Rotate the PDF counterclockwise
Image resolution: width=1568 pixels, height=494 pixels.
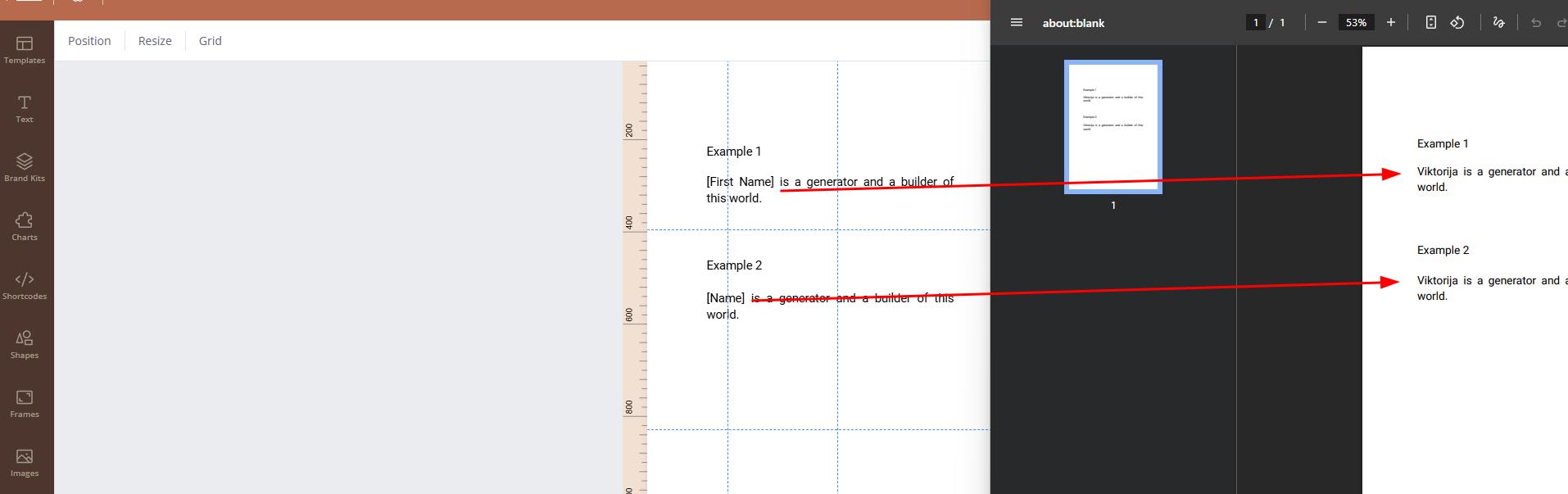[x=1457, y=23]
